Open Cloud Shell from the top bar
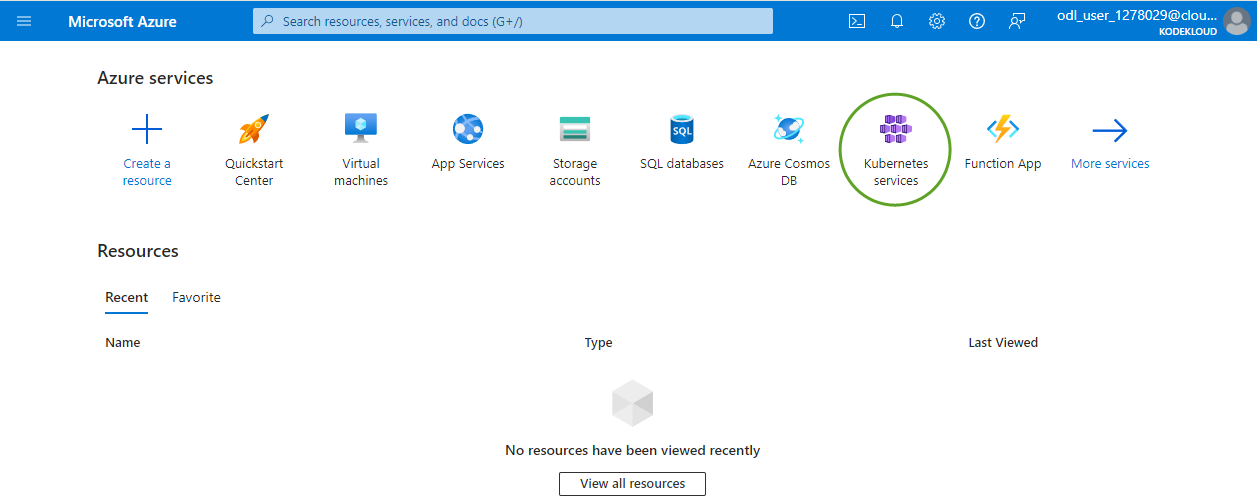Screen dimensions: 1257x504 (857, 21)
